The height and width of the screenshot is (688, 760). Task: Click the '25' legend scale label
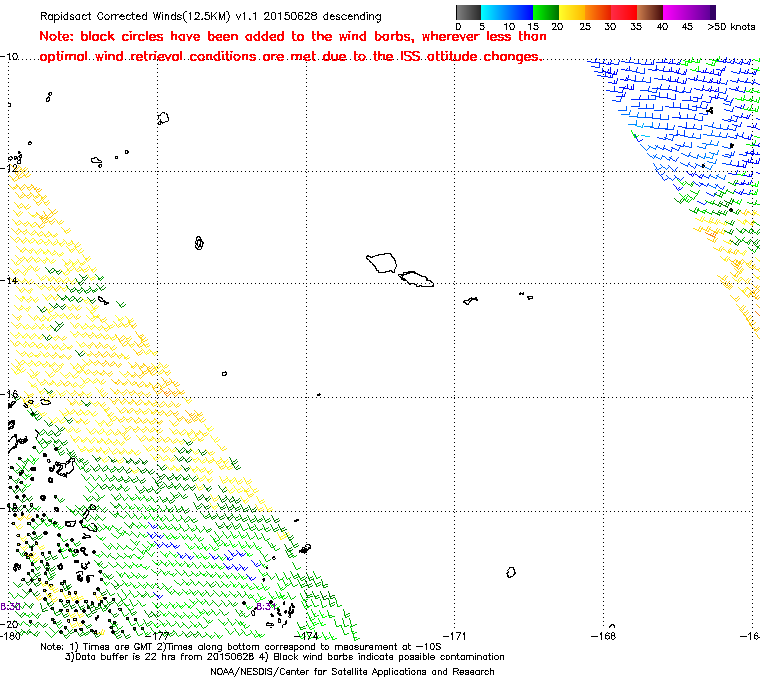point(585,27)
